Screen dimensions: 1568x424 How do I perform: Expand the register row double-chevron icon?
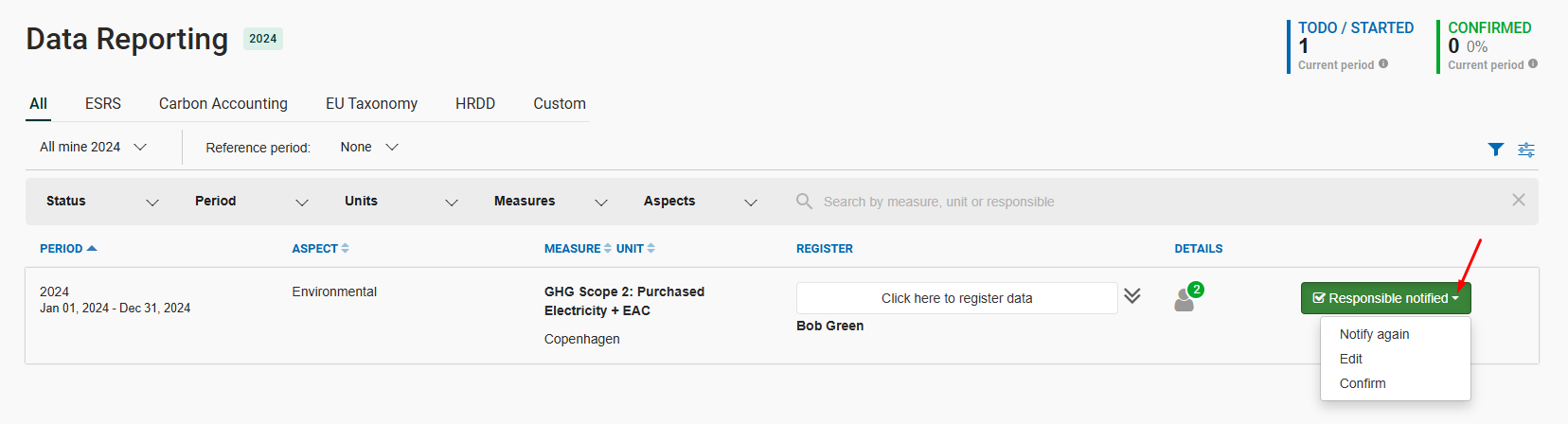pos(1132,296)
